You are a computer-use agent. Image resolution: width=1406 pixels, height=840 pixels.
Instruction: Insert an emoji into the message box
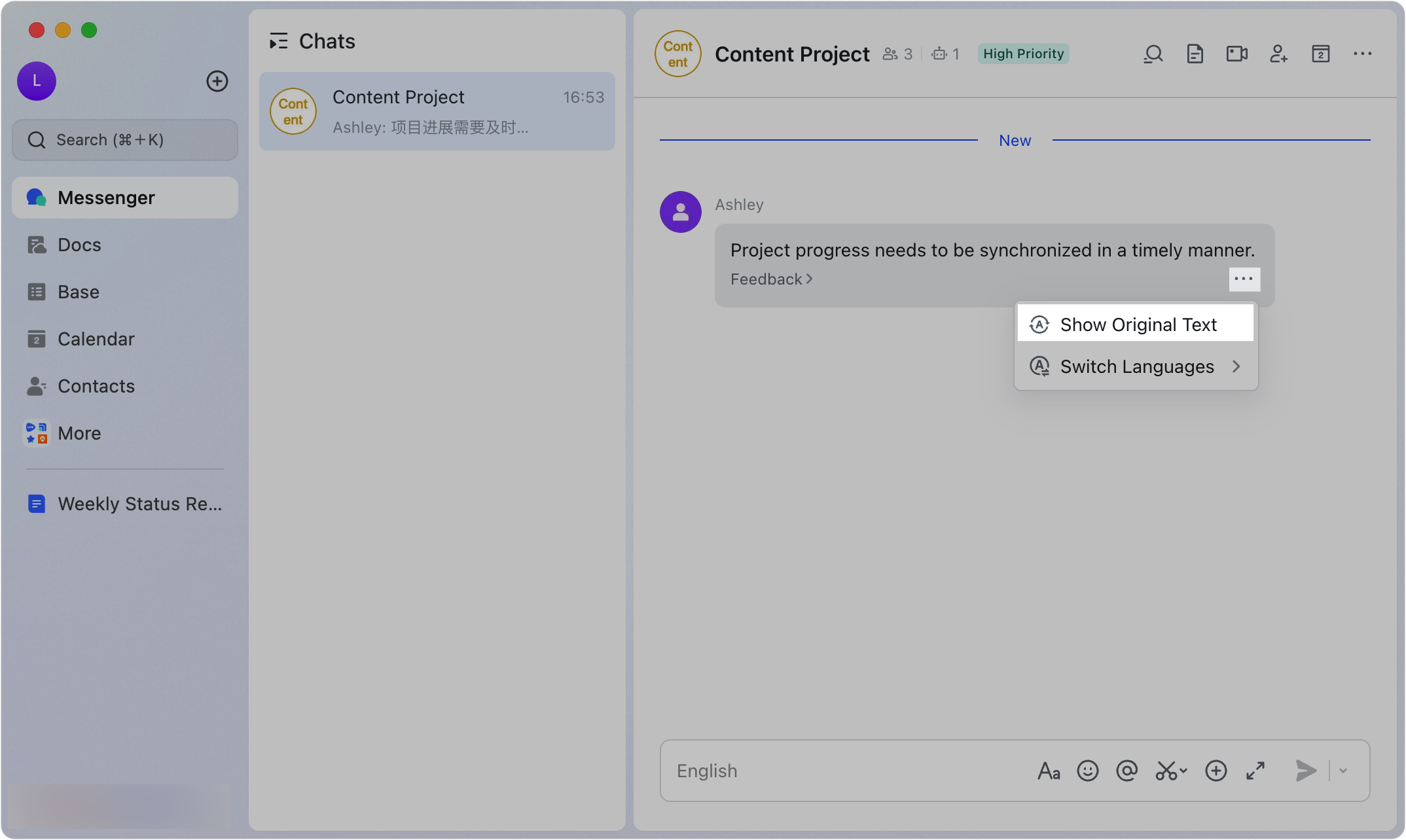pos(1088,771)
